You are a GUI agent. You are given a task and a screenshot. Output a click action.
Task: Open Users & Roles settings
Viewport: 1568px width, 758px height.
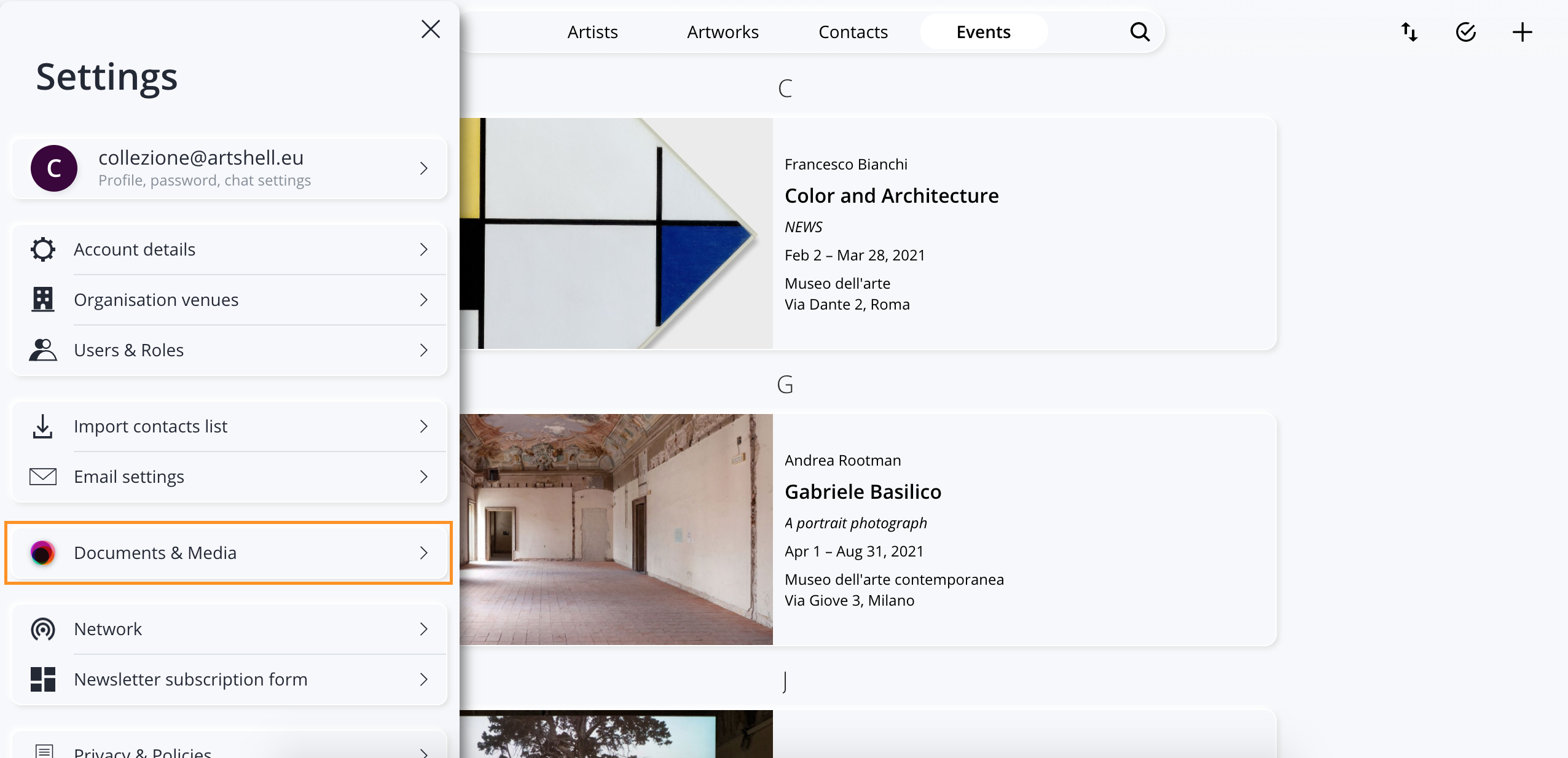229,350
